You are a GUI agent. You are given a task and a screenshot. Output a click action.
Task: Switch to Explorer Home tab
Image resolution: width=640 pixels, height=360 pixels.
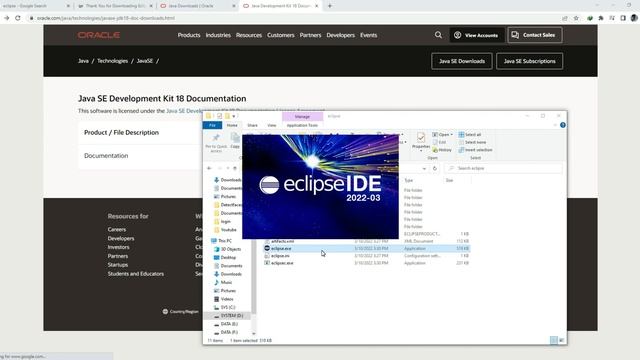[x=232, y=125]
